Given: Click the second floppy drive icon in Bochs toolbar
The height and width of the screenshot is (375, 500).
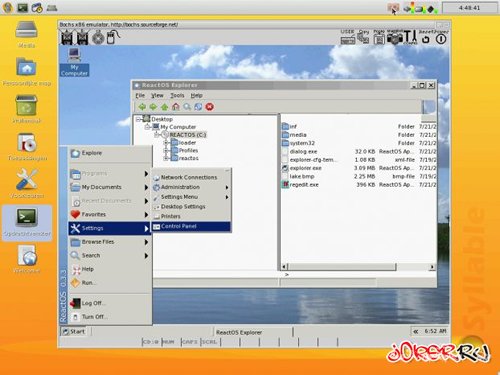Looking at the screenshot, I should pyautogui.click(x=83, y=38).
